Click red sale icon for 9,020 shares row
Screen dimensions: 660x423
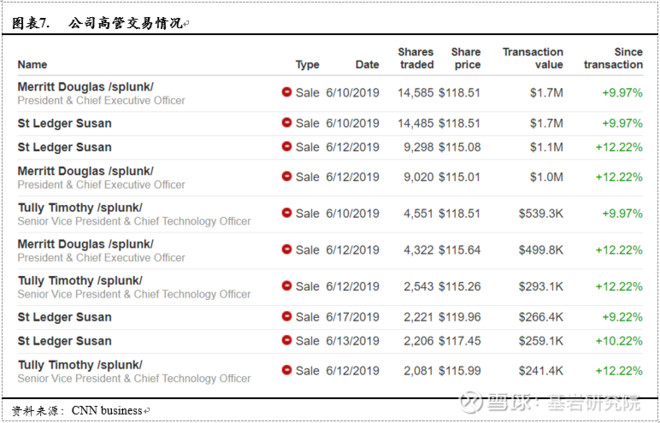point(287,177)
